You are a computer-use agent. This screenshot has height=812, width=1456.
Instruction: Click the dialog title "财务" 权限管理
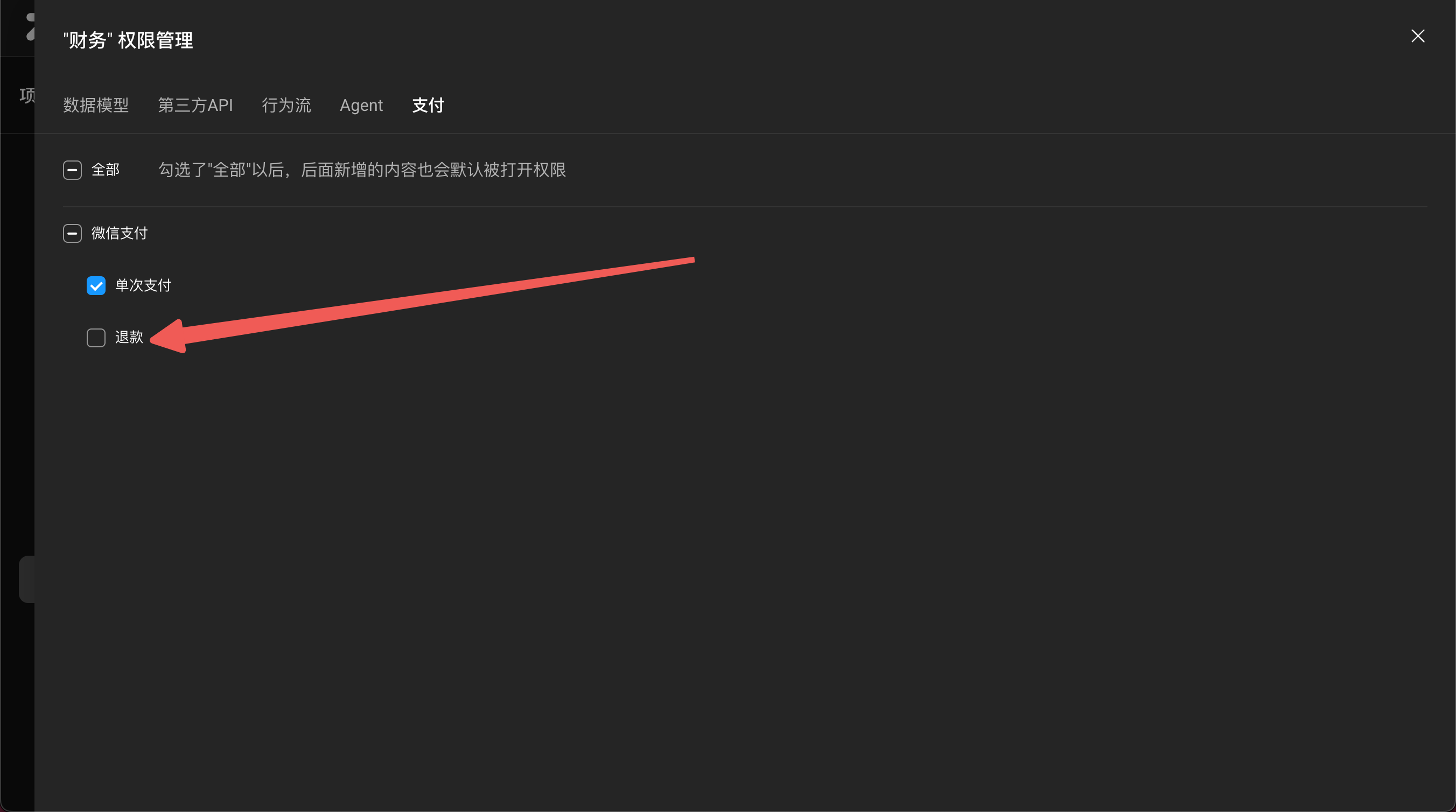(x=128, y=40)
